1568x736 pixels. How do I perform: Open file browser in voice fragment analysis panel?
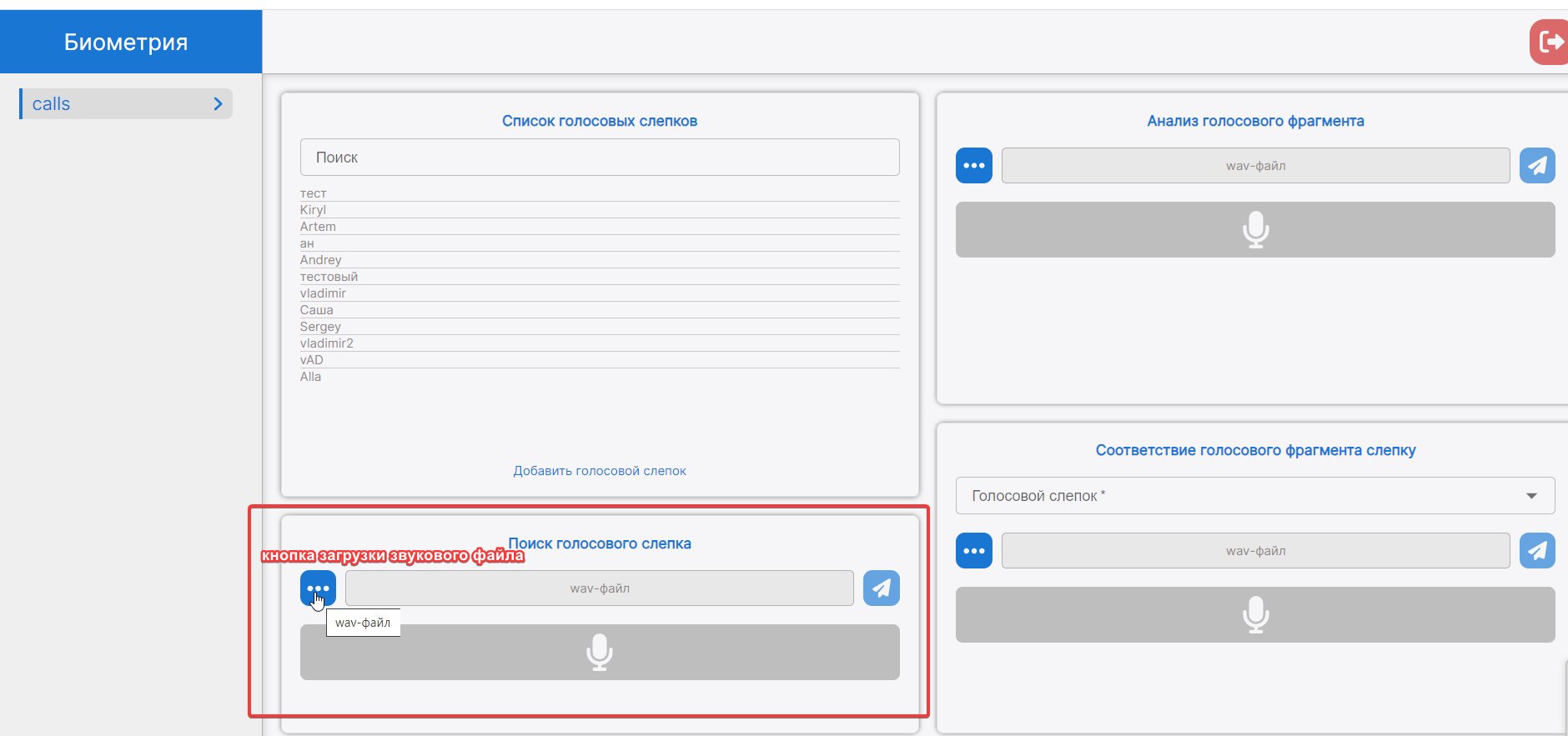click(x=973, y=166)
